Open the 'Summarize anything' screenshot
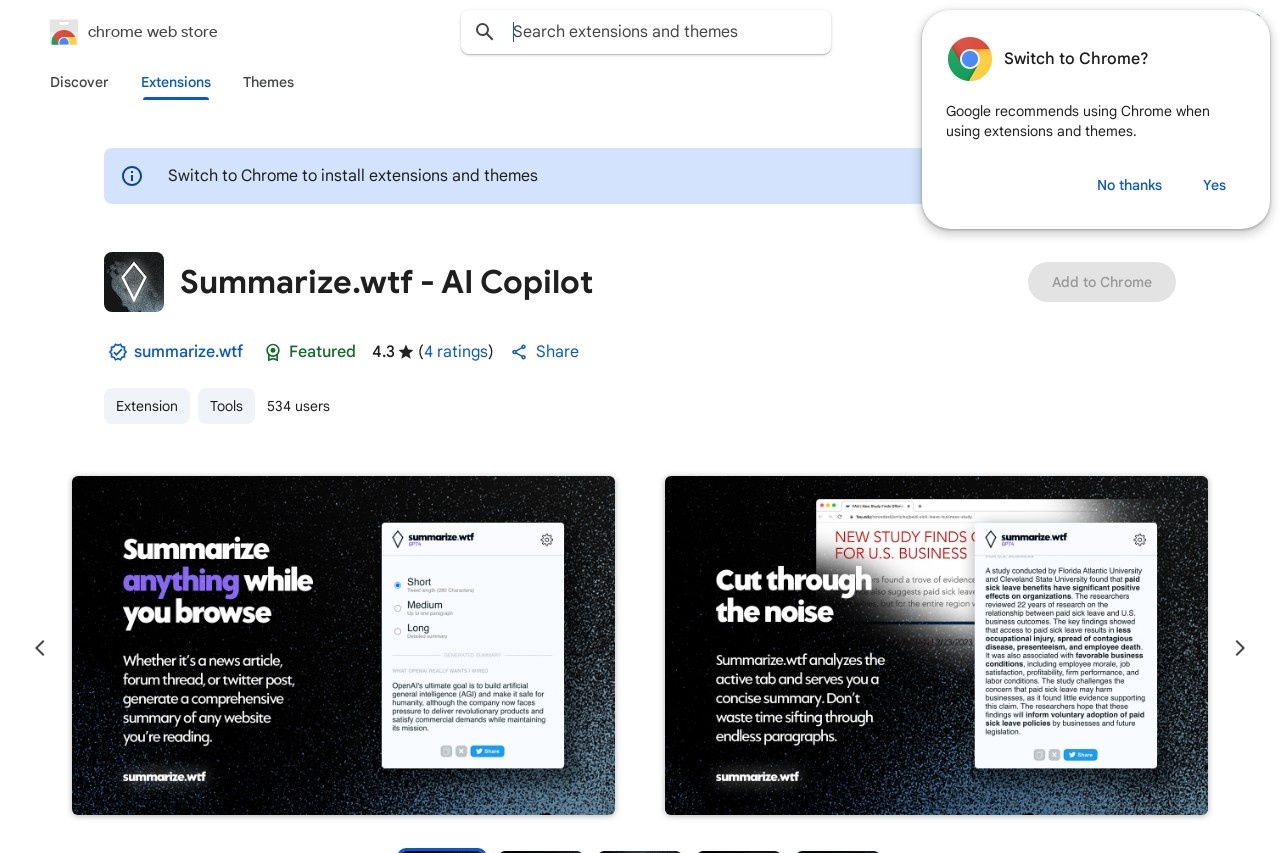1280x853 pixels. click(343, 645)
